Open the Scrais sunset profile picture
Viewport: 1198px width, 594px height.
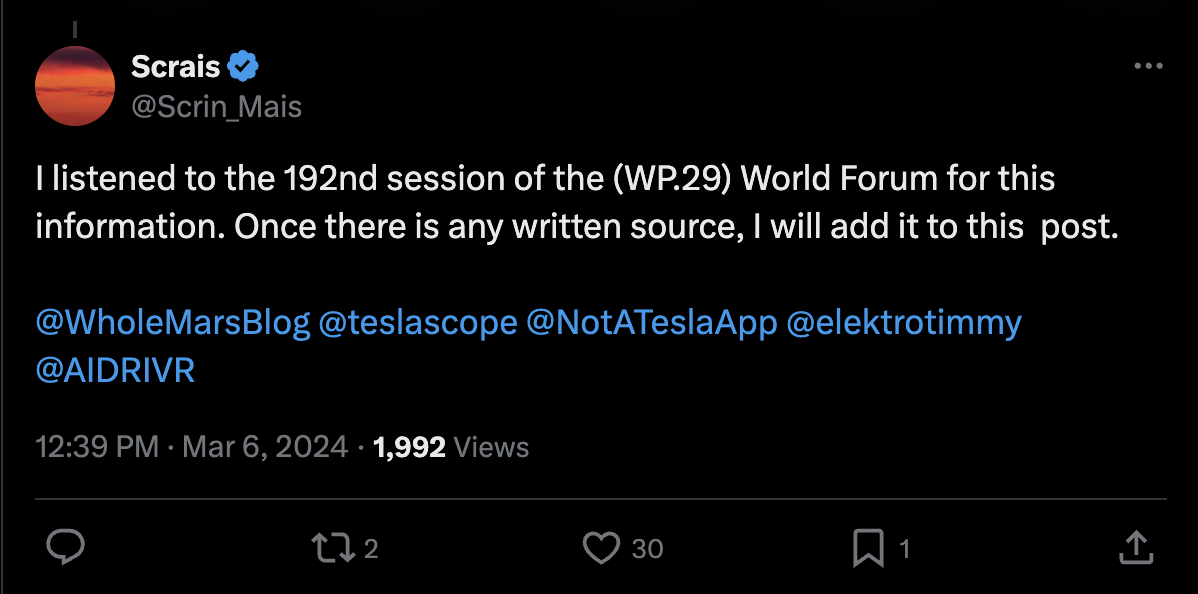coord(75,86)
